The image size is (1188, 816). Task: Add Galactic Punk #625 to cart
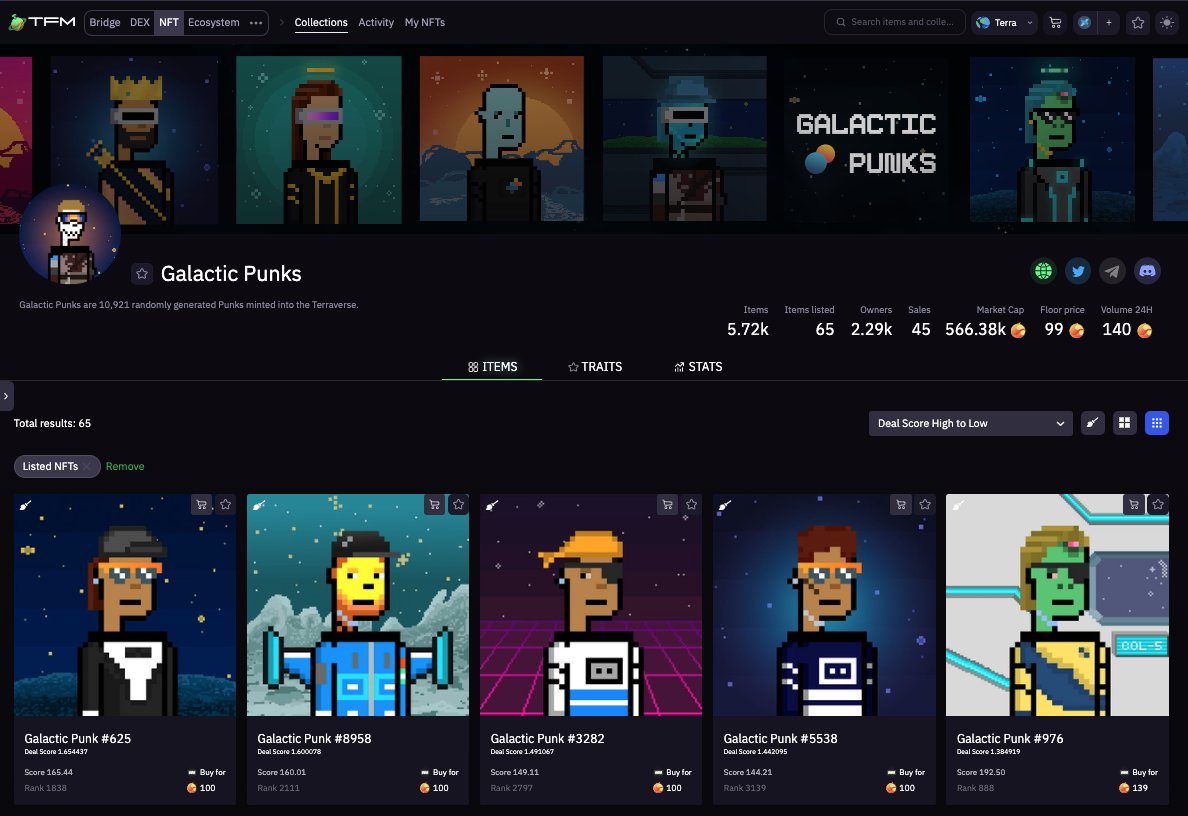coord(202,505)
